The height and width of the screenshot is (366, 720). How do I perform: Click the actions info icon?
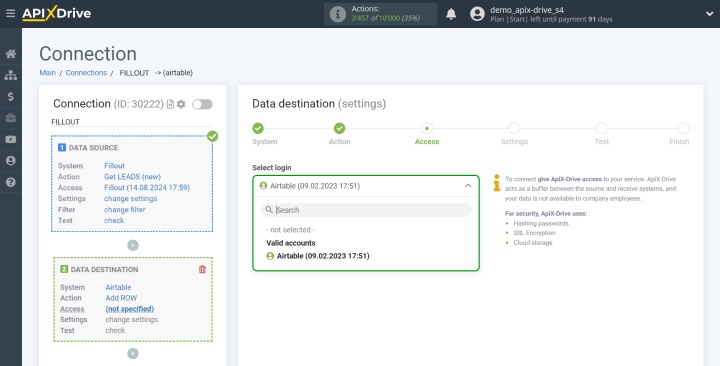pos(338,14)
